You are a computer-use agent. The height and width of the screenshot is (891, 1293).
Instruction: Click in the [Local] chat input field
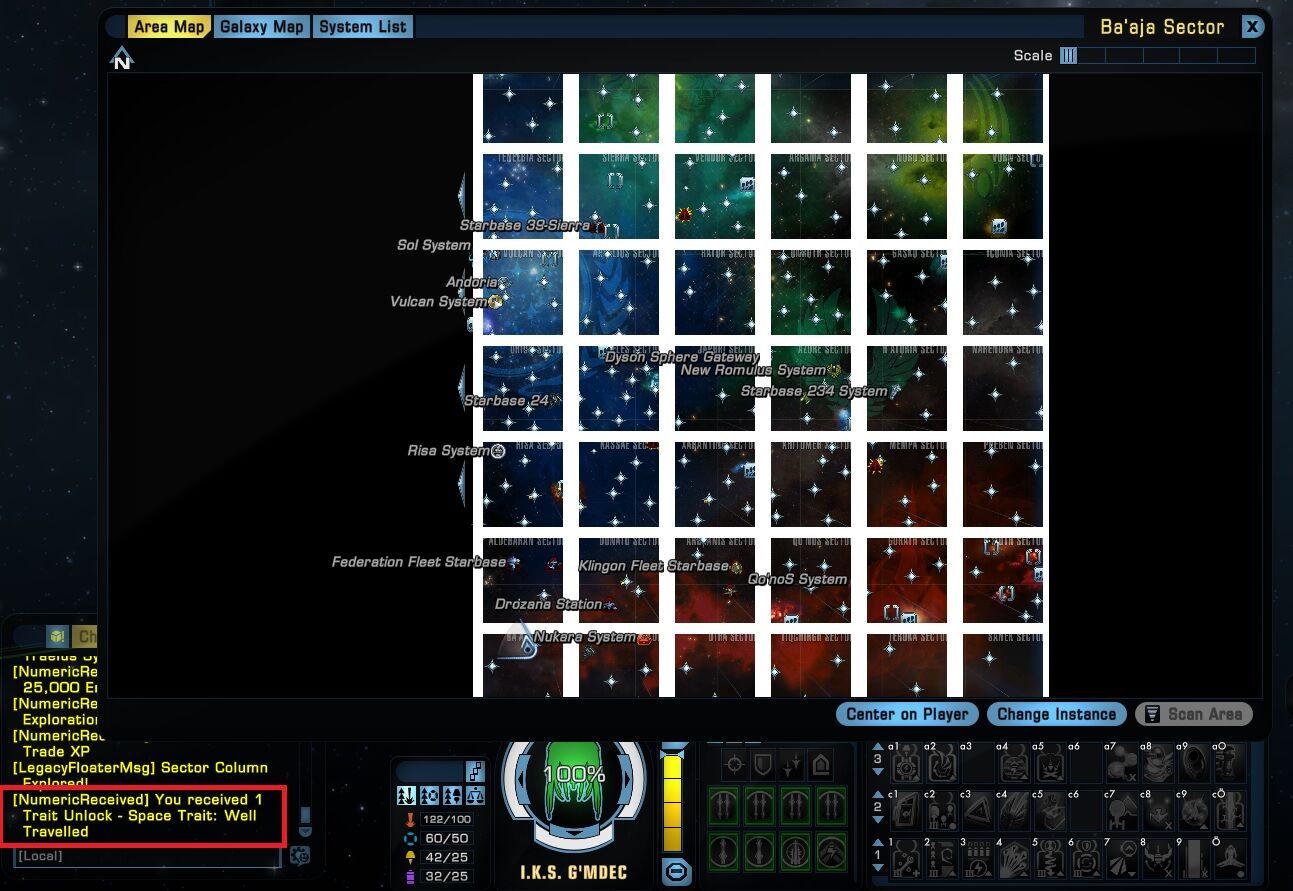tap(147, 856)
